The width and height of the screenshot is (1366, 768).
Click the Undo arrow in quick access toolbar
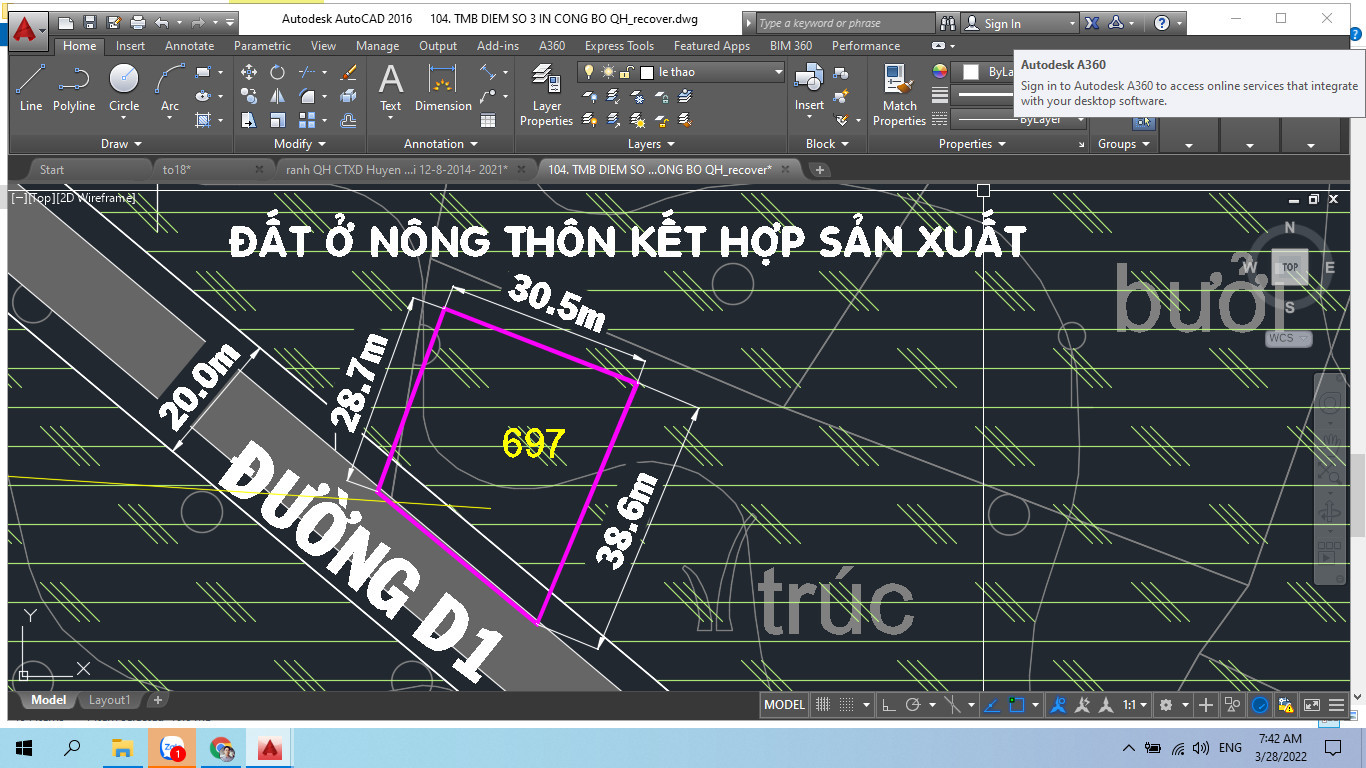162,22
